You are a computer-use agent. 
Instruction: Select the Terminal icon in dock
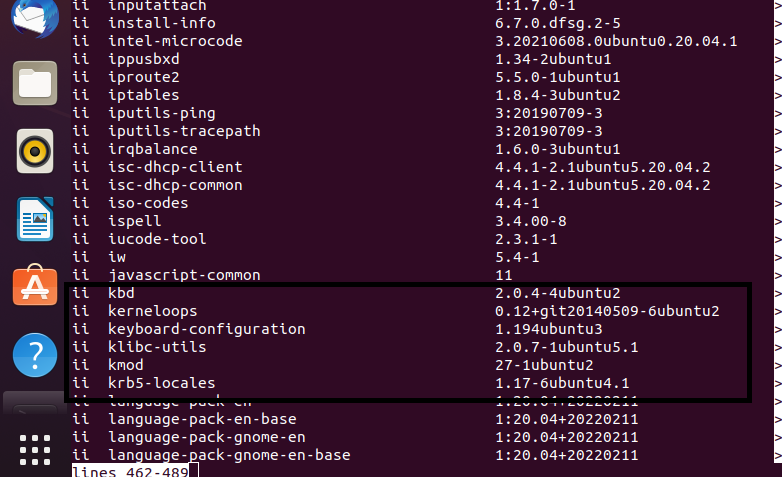(35, 404)
